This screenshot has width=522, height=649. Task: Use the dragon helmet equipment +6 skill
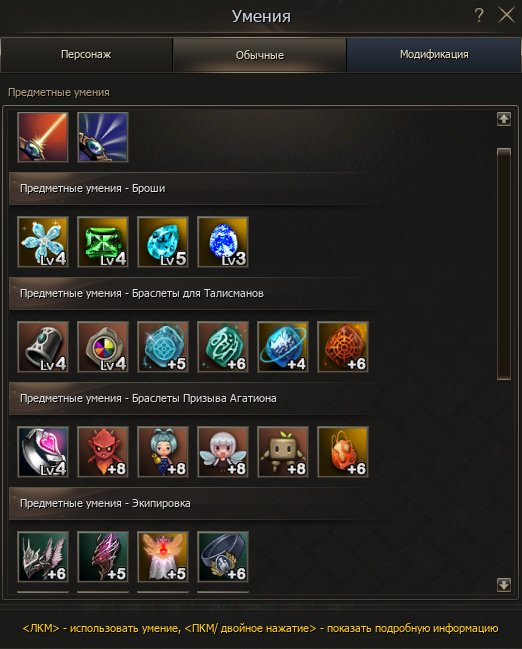point(43,557)
